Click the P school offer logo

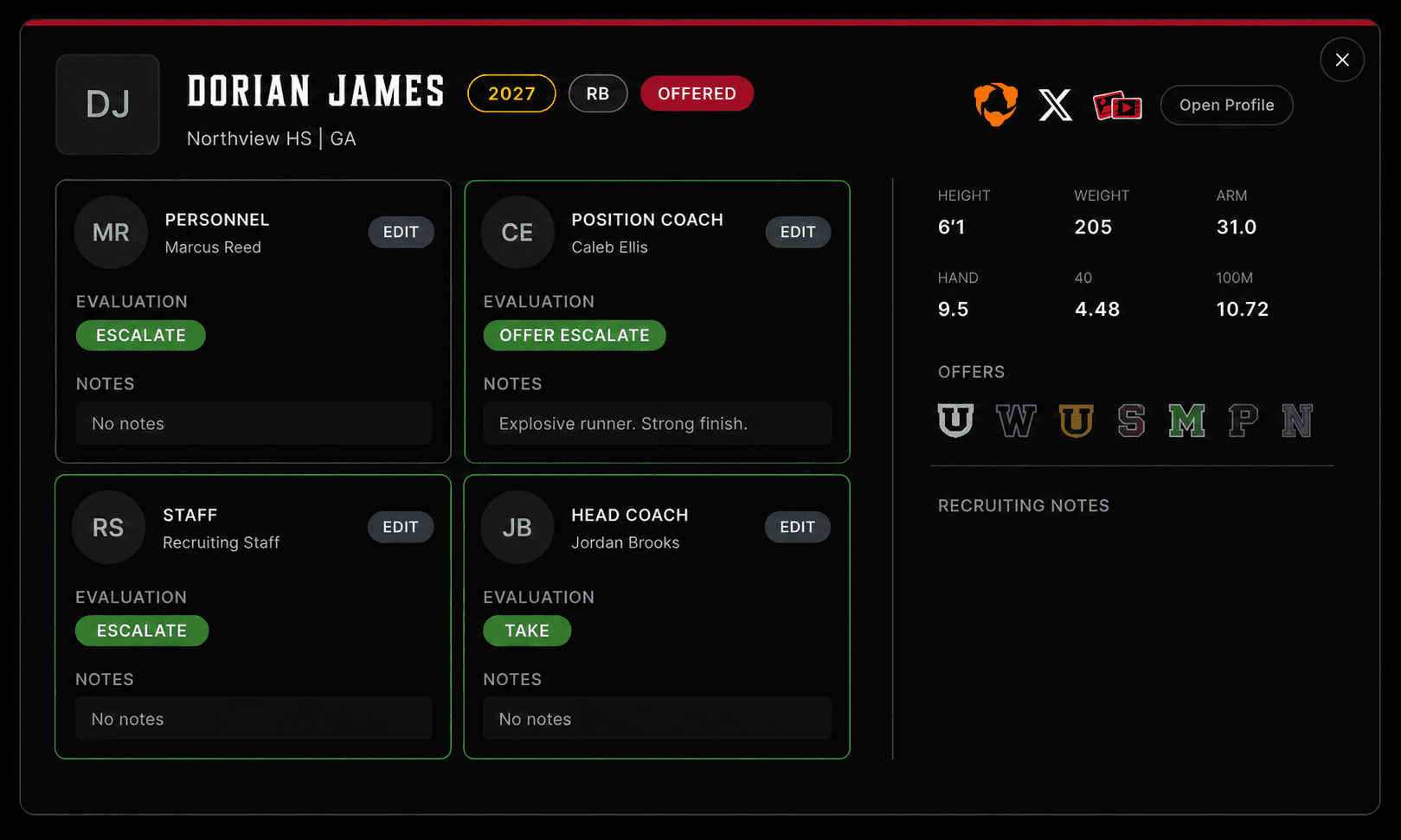[x=1243, y=420]
